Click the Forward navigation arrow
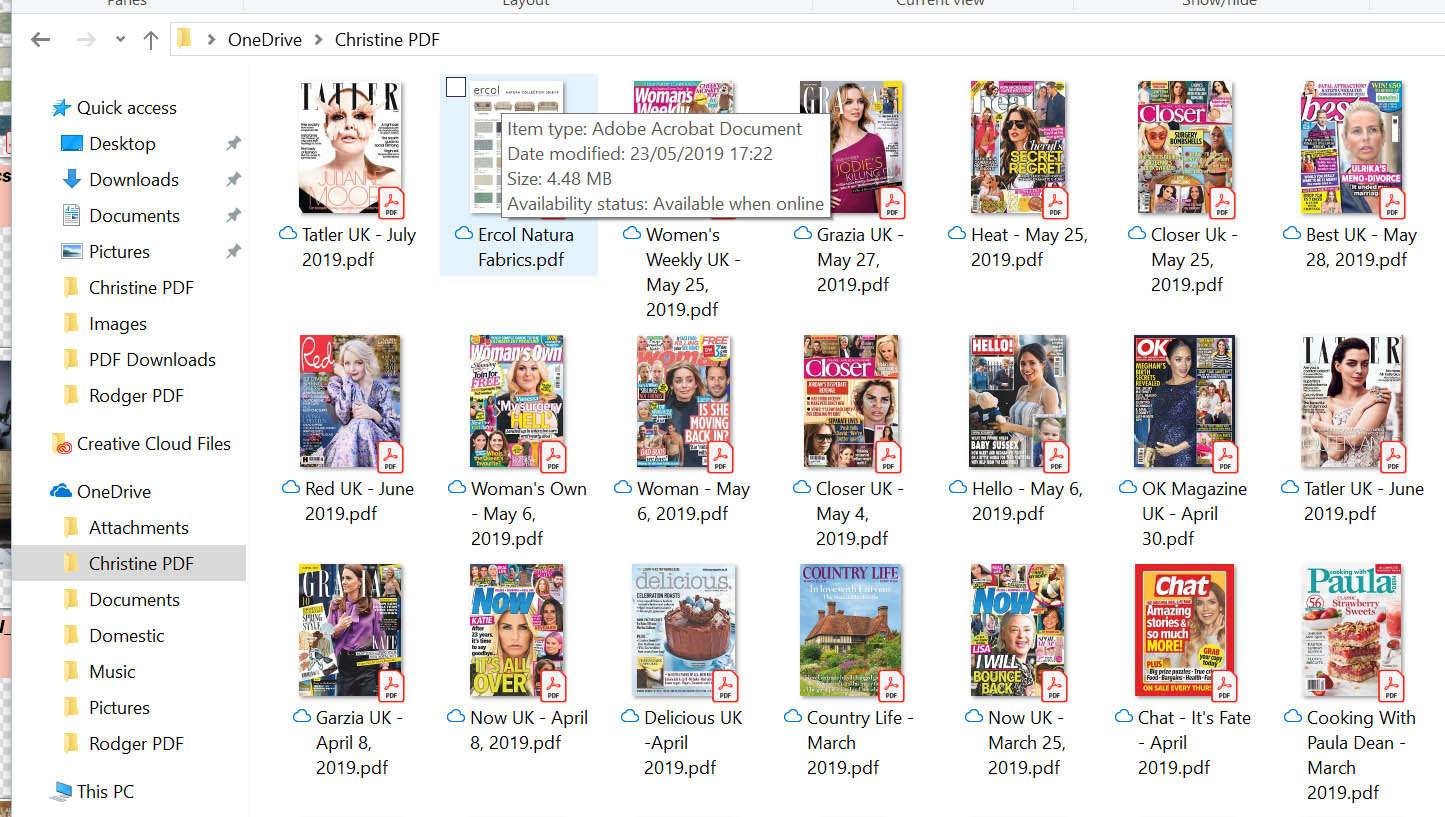Screen dimensions: 1445x817 tap(87, 40)
